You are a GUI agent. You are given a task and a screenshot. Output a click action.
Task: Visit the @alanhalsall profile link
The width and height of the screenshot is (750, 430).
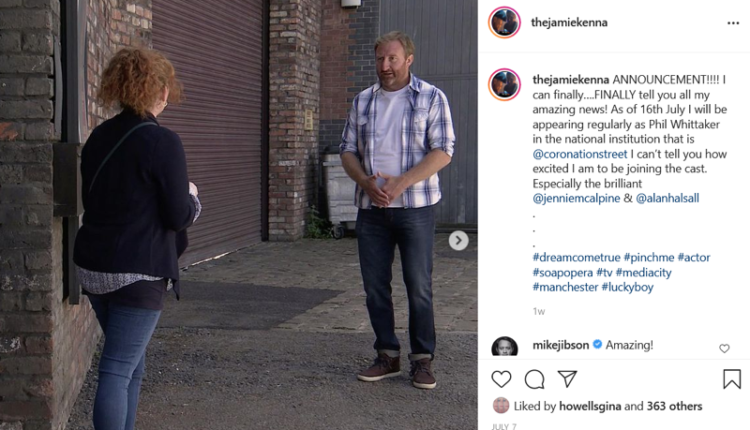click(x=667, y=198)
